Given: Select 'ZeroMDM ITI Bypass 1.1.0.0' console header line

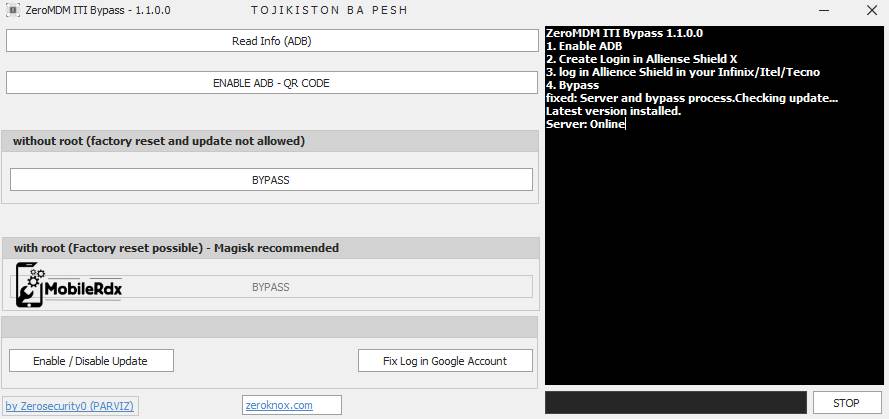Looking at the screenshot, I should coord(624,33).
